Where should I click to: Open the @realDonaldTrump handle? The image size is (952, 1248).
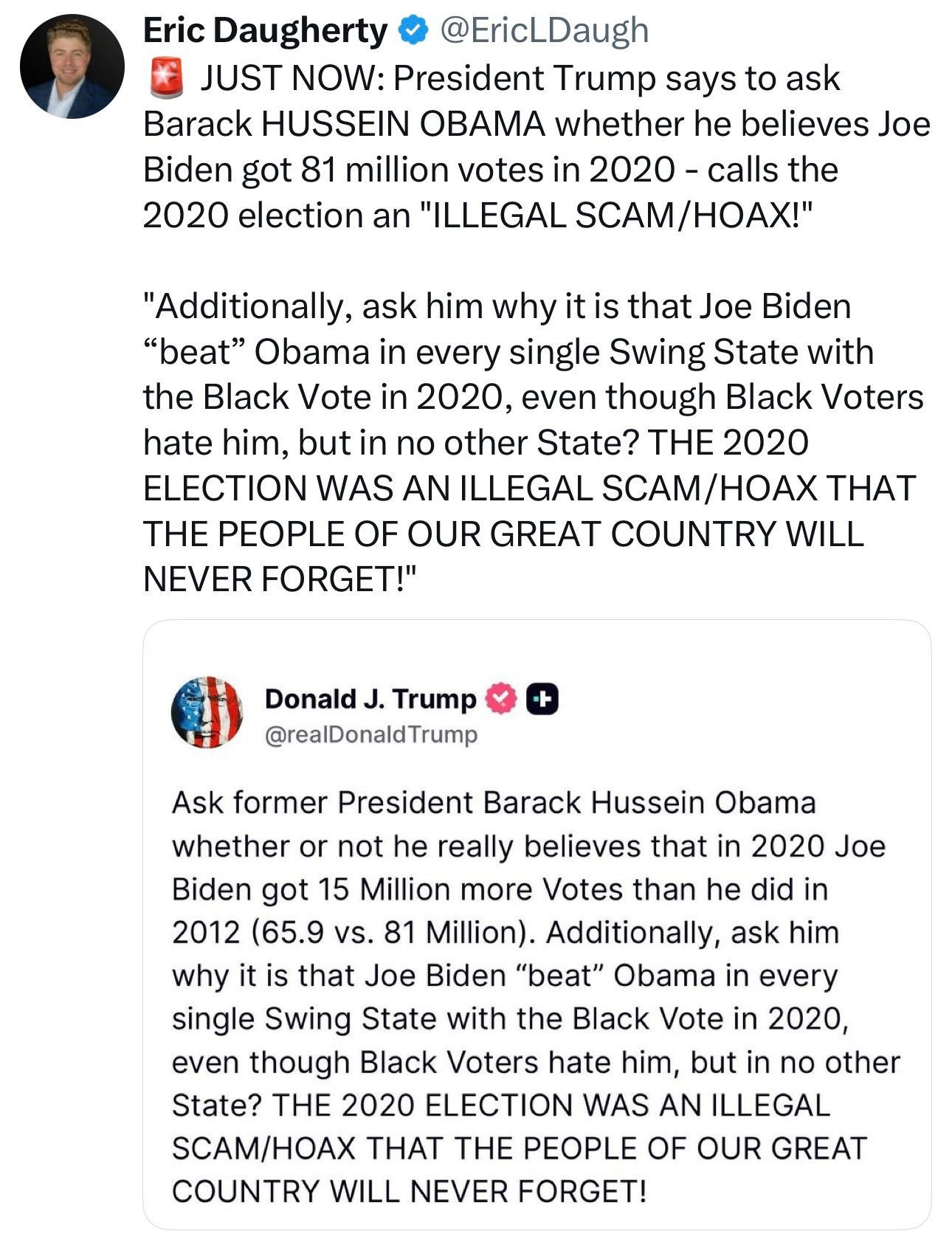point(370,735)
